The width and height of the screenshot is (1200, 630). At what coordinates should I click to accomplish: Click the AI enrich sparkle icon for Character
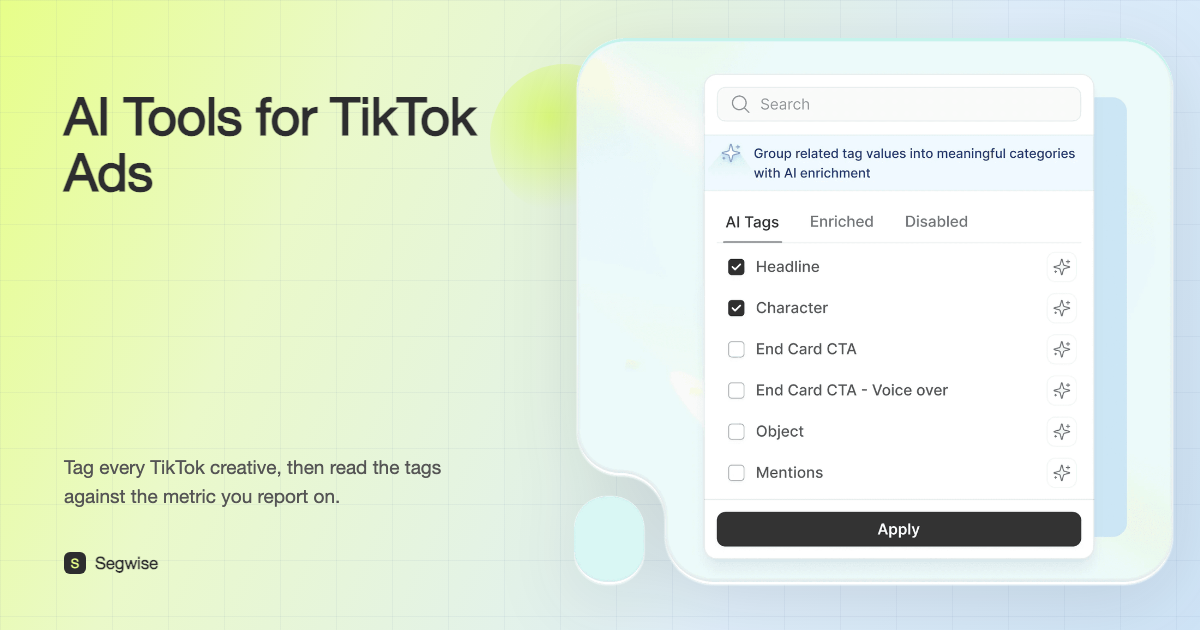point(1062,308)
